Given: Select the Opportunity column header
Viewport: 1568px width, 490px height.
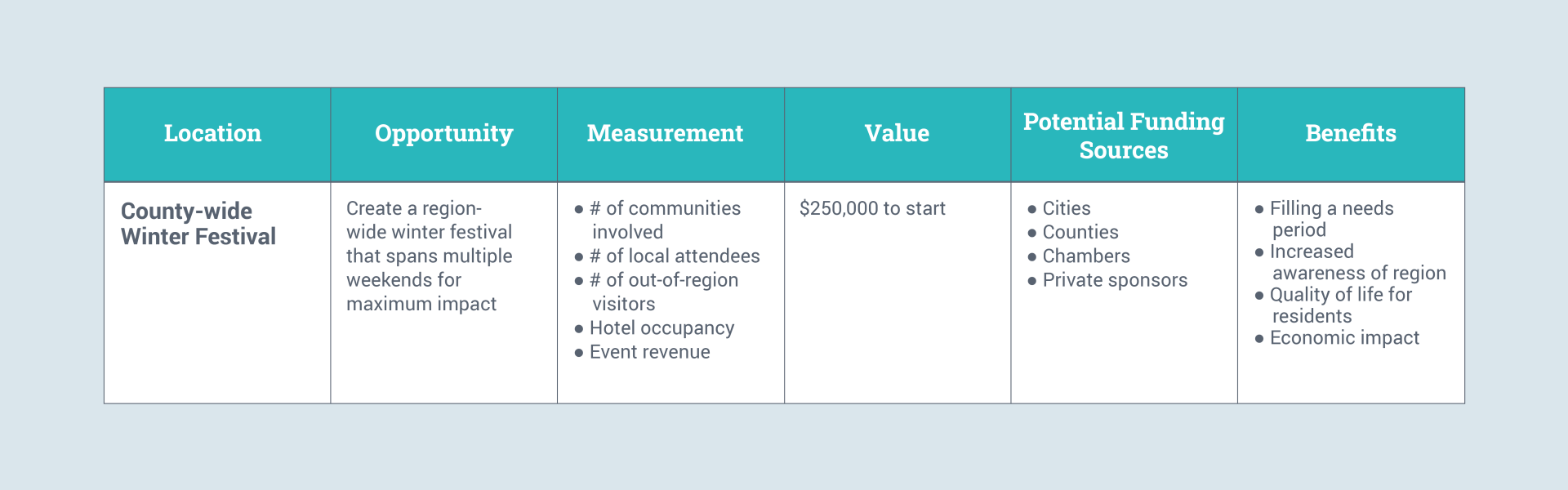Looking at the screenshot, I should coord(443,133).
